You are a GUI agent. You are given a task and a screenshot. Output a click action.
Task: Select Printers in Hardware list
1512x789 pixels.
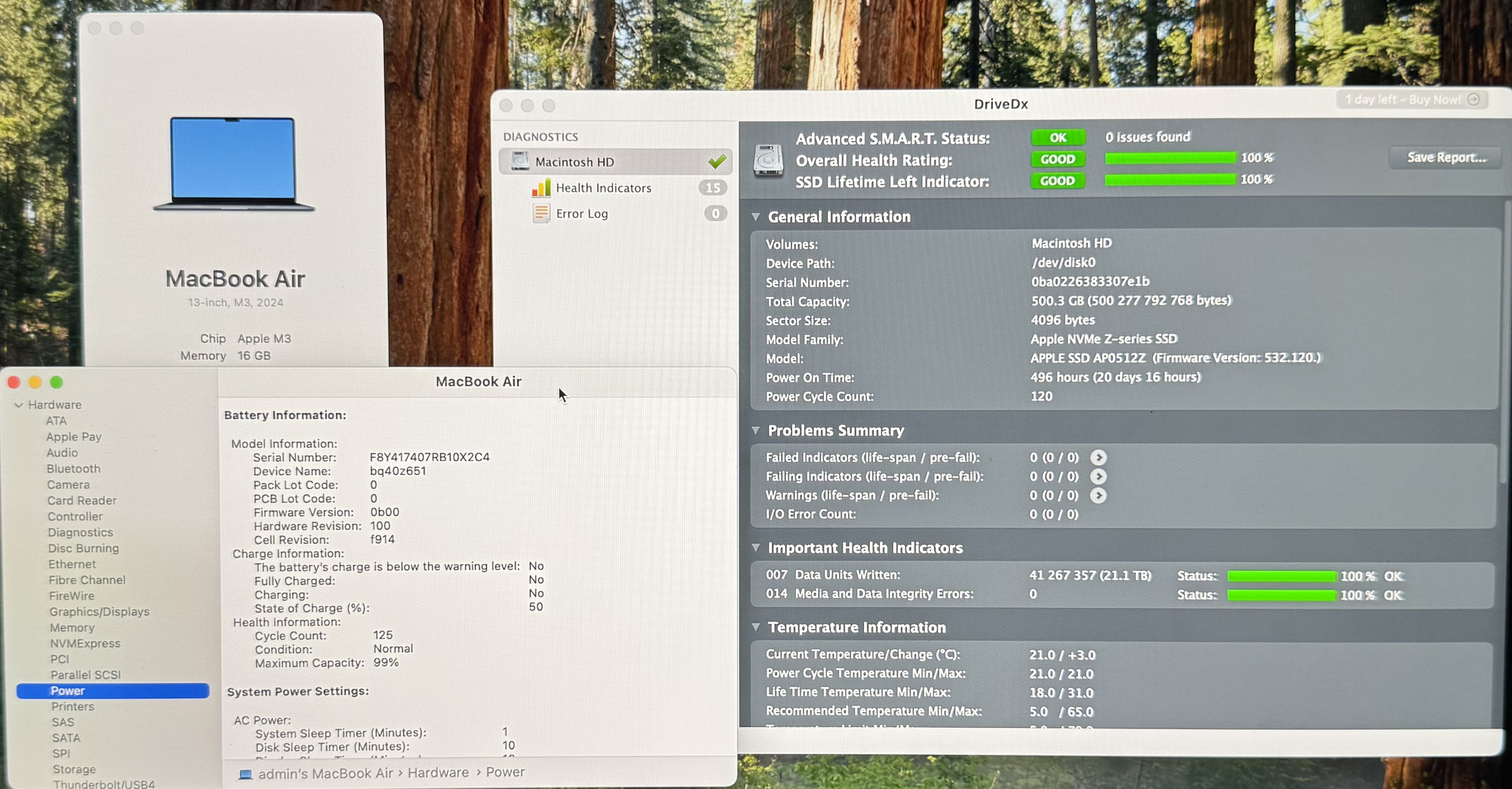(x=72, y=706)
